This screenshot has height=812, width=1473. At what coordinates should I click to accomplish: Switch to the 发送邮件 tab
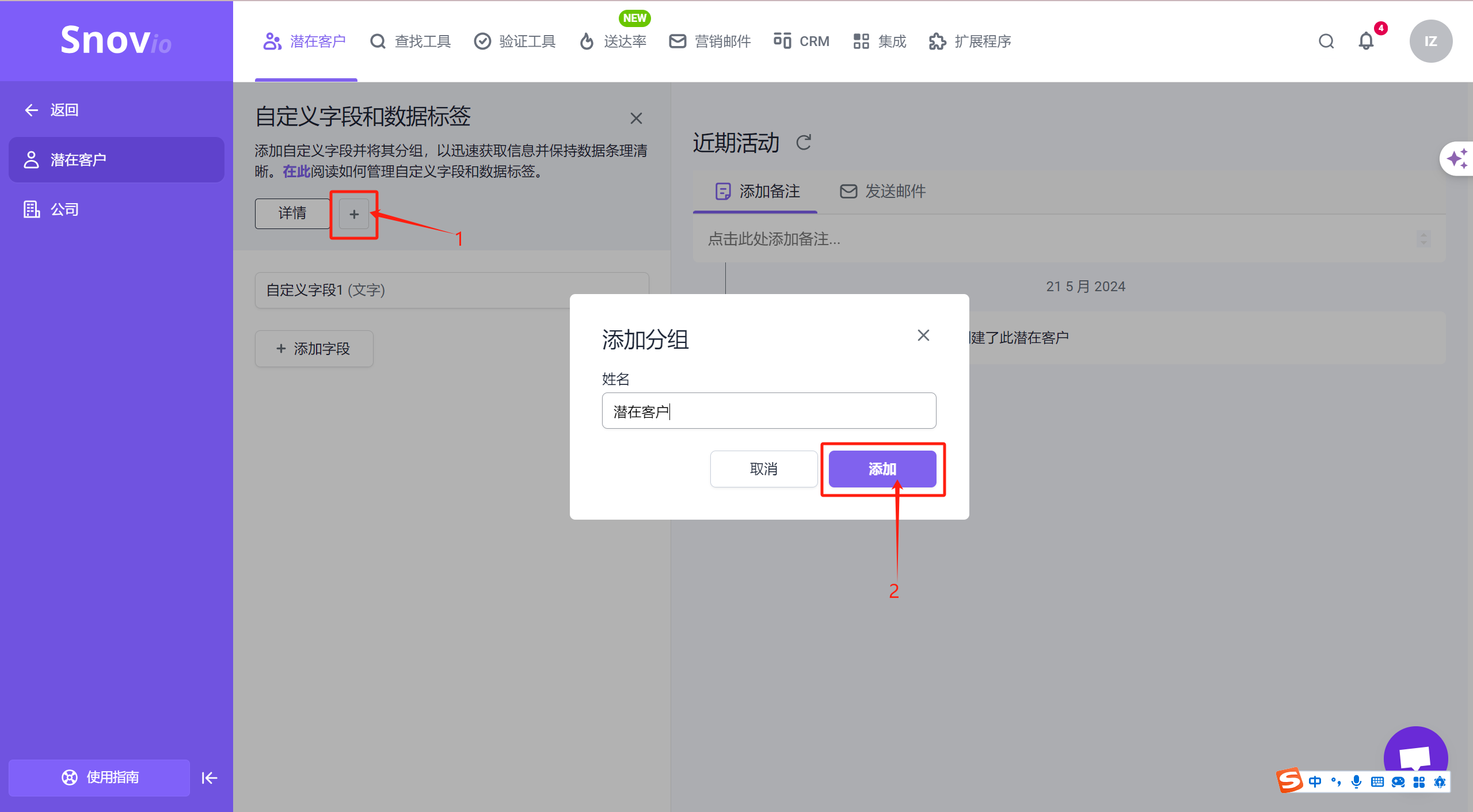point(882,191)
